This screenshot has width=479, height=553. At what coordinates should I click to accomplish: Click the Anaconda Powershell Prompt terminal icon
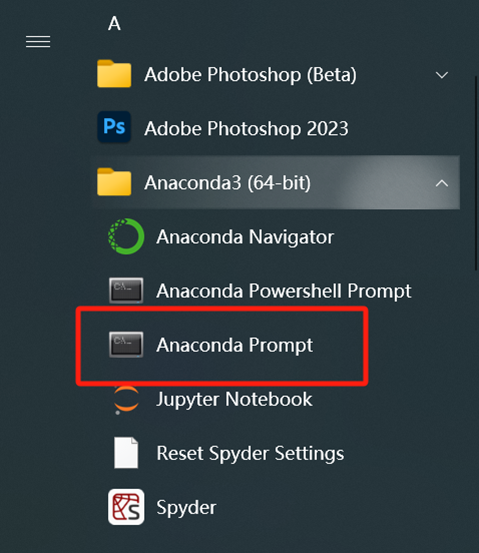126,291
